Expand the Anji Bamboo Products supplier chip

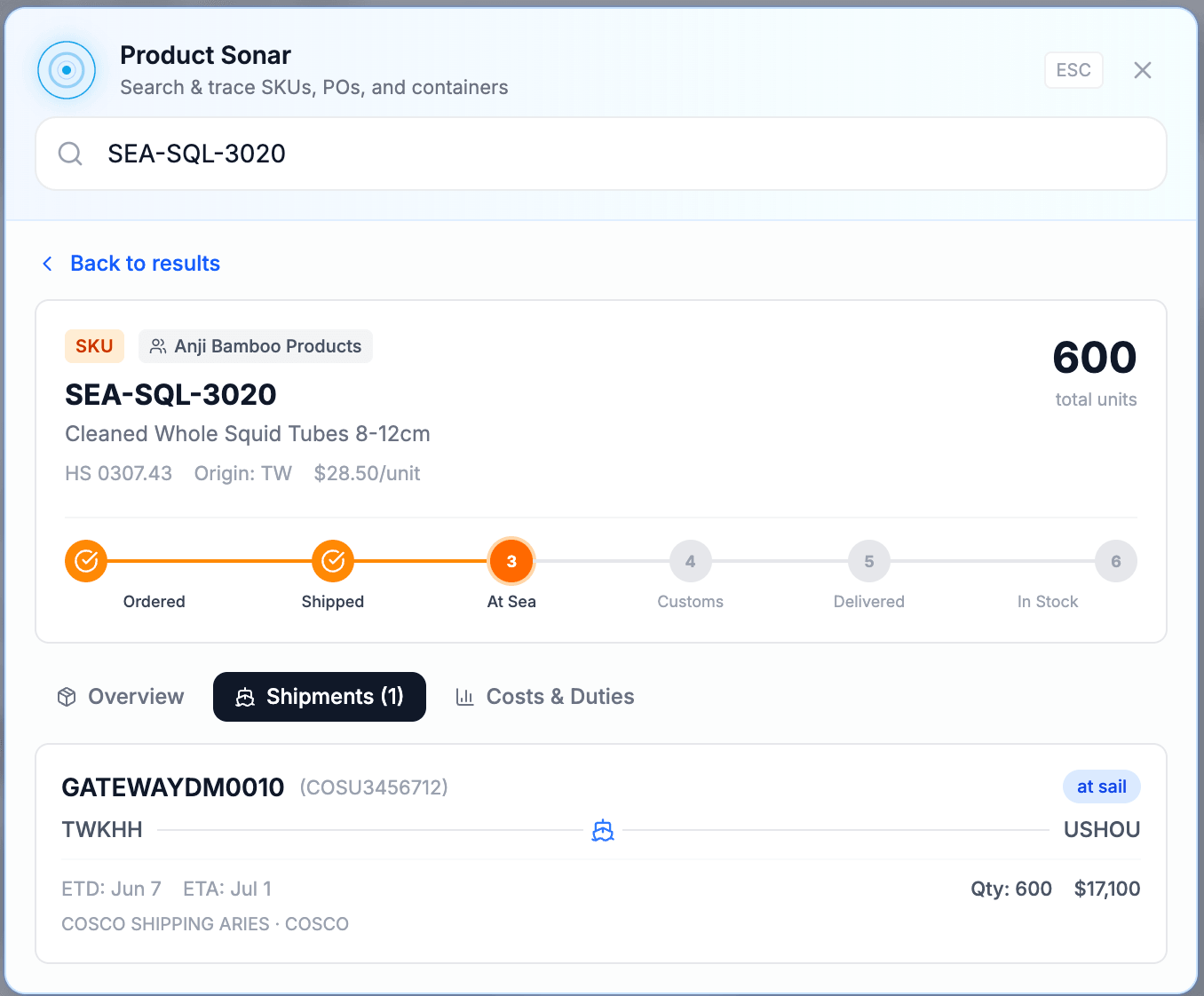click(256, 346)
